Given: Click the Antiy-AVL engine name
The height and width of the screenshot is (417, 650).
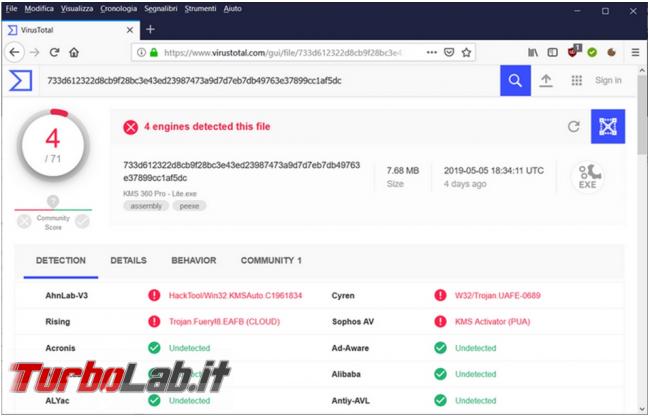Looking at the screenshot, I should pos(350,401).
